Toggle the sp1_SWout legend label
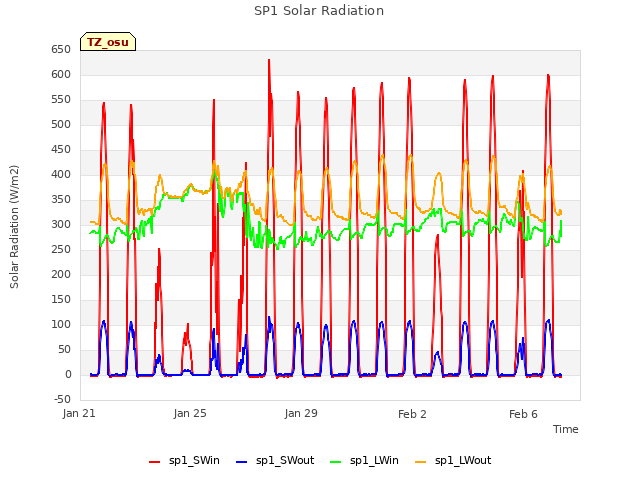Image resolution: width=640 pixels, height=480 pixels. click(x=285, y=460)
